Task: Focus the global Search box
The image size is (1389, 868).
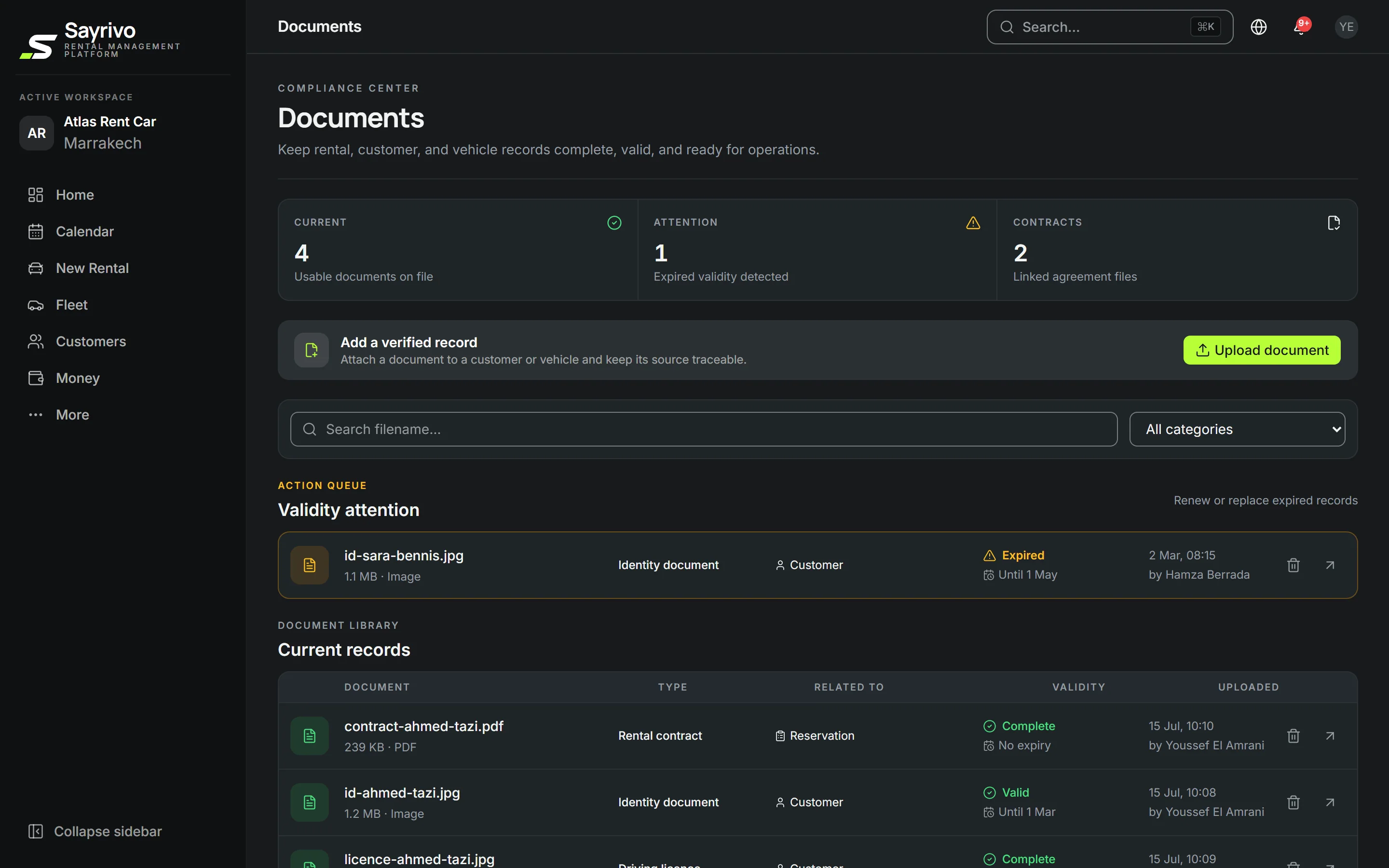Action: 1109,27
